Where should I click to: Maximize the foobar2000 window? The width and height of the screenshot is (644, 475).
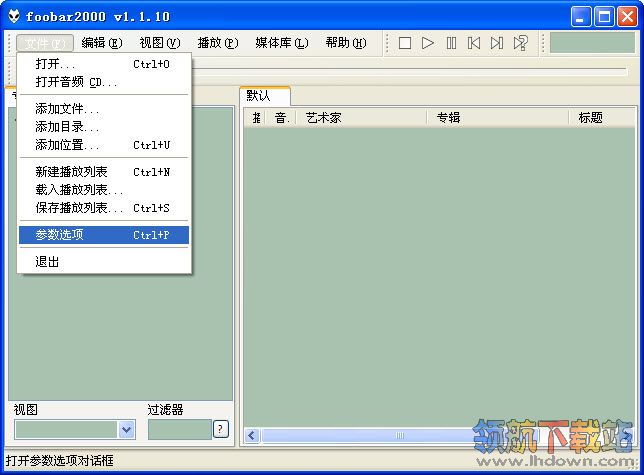(x=604, y=17)
